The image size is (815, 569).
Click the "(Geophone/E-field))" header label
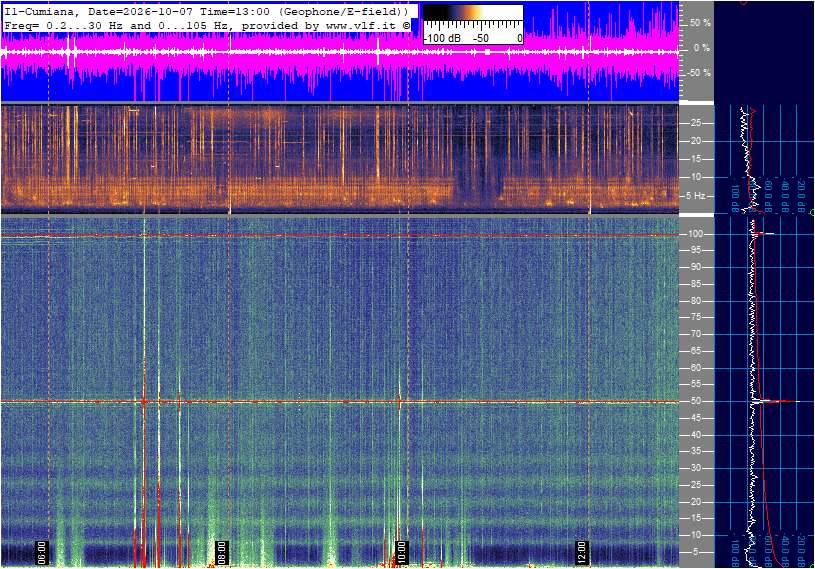[x=343, y=11]
